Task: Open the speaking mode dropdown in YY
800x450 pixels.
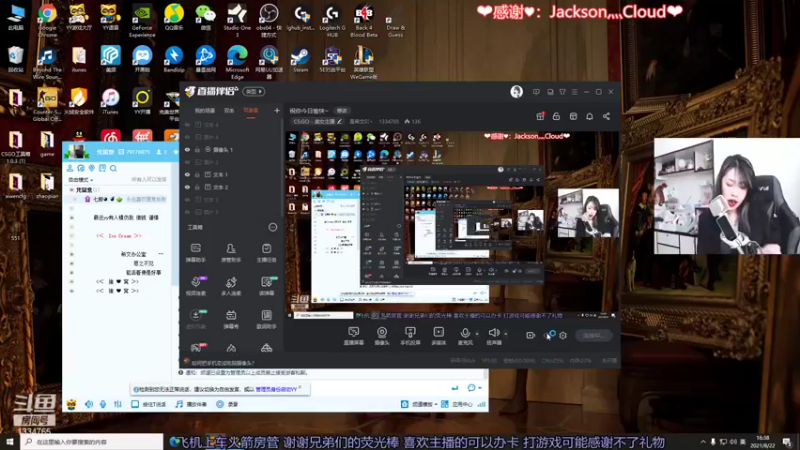Action: pos(81,180)
